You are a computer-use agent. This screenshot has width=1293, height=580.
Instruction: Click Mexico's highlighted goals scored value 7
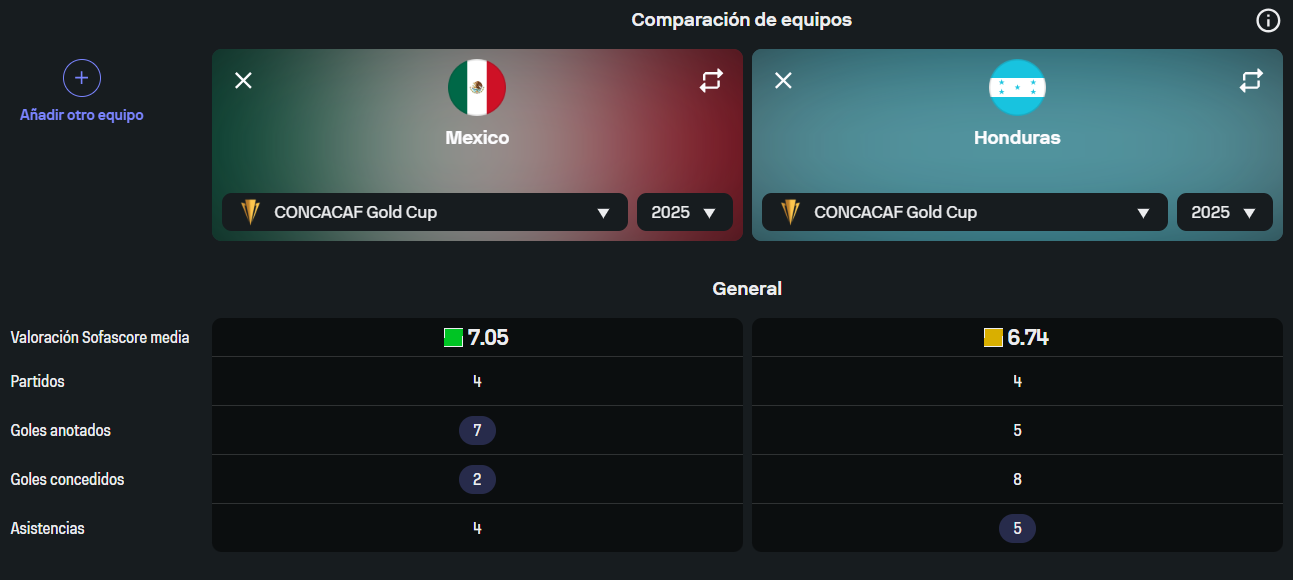click(x=477, y=431)
